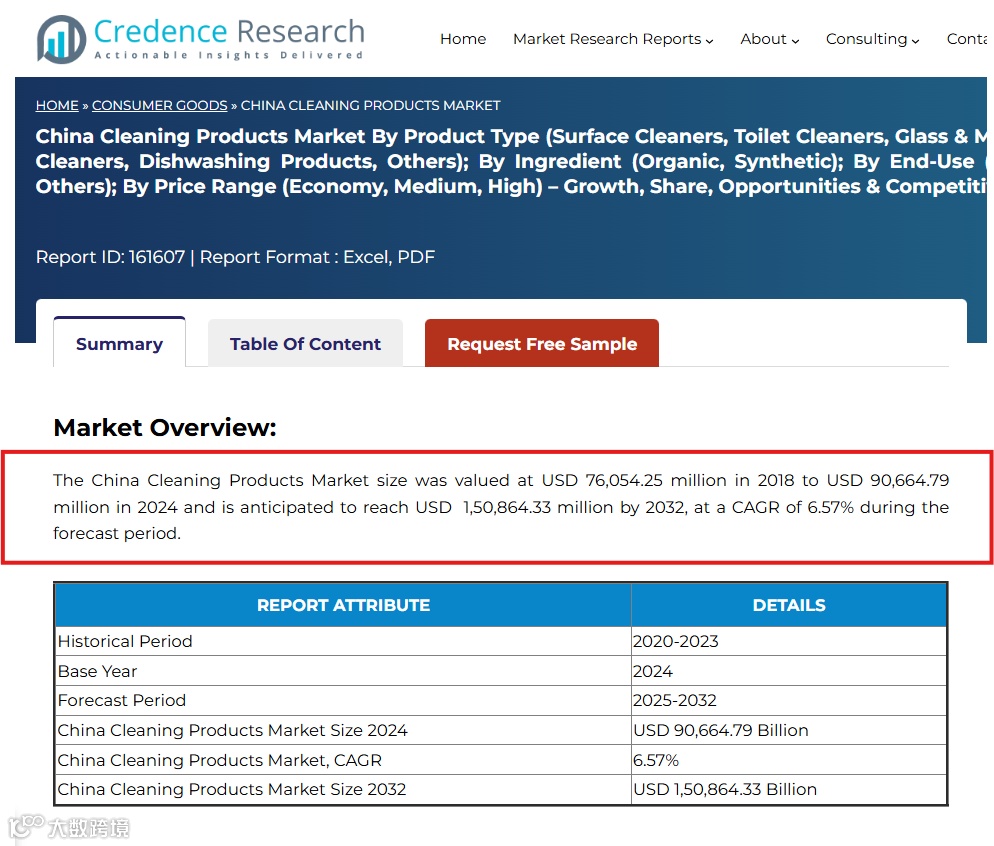Click the Request Free Sample button
This screenshot has width=994, height=846.
click(542, 343)
